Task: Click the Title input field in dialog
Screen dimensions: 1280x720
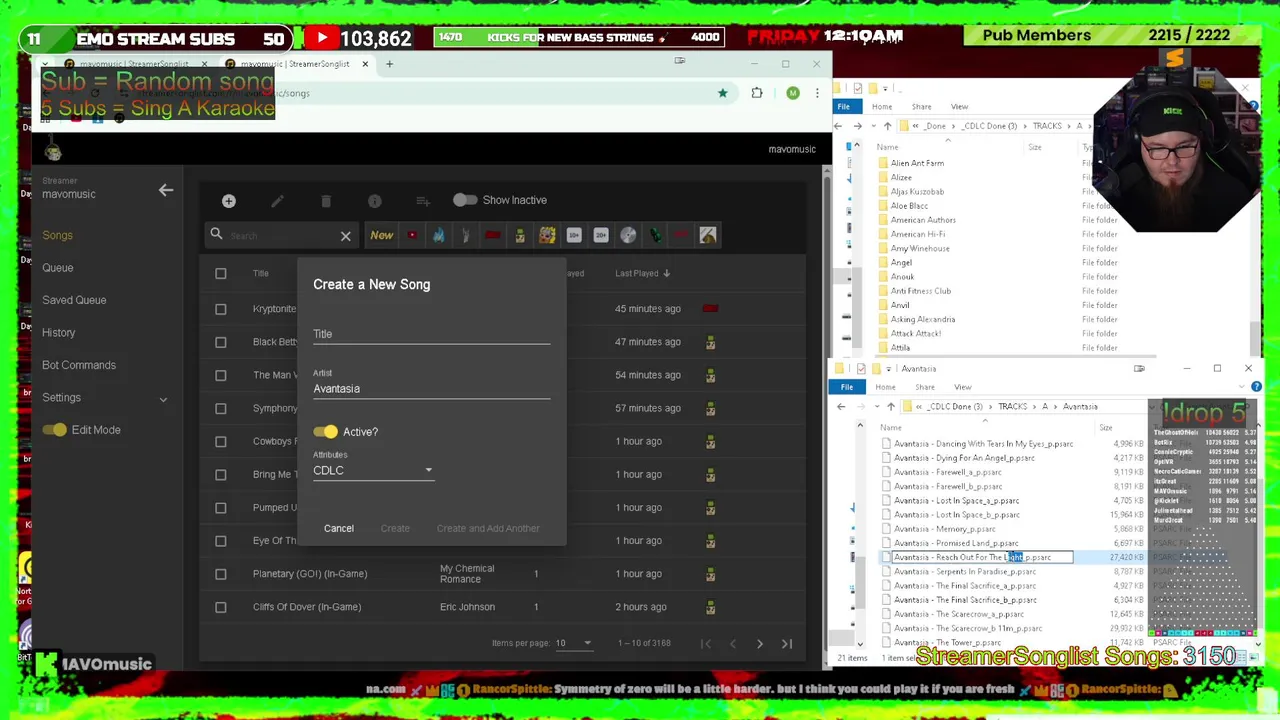Action: [431, 334]
